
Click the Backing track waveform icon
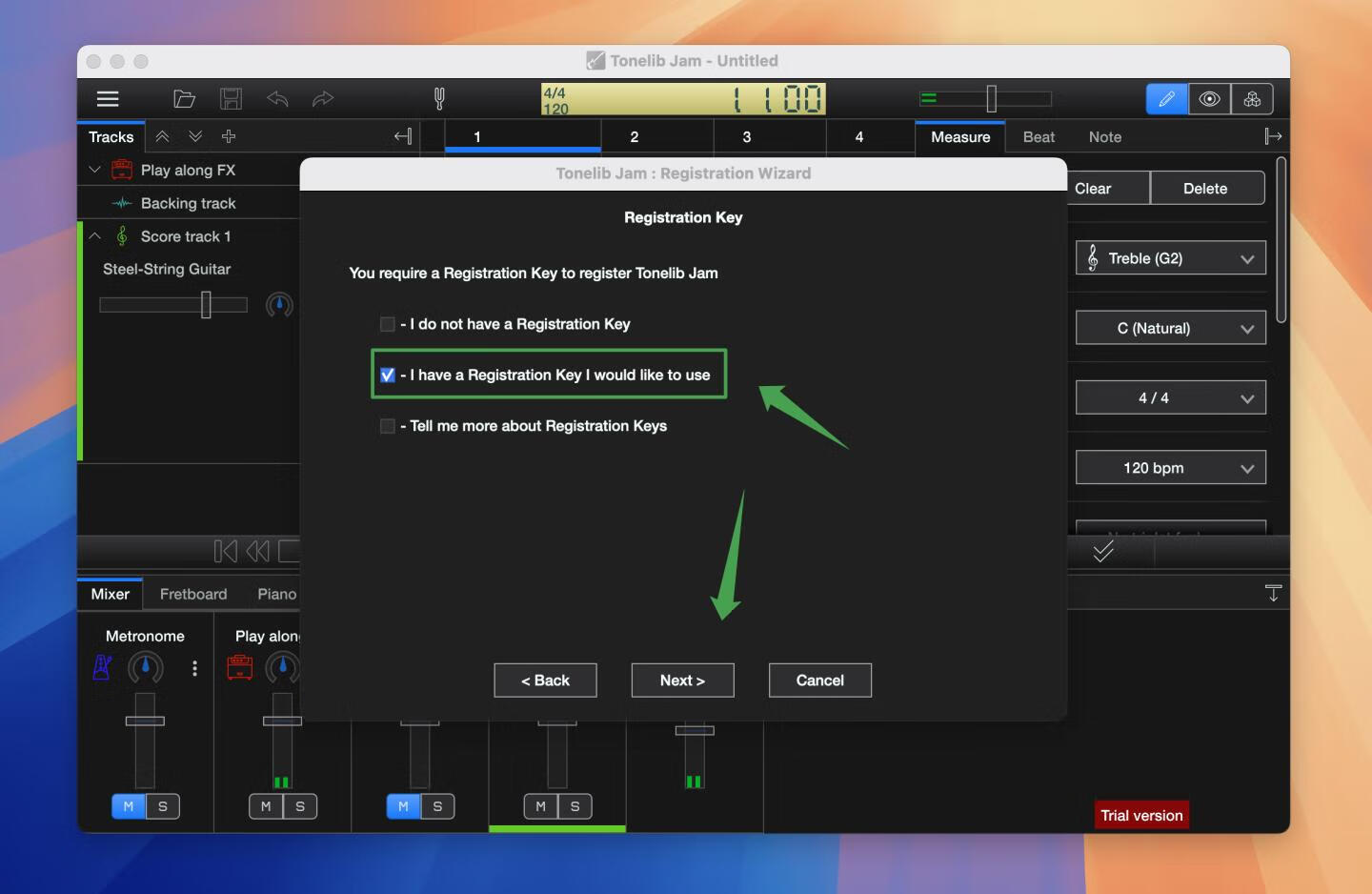(122, 203)
